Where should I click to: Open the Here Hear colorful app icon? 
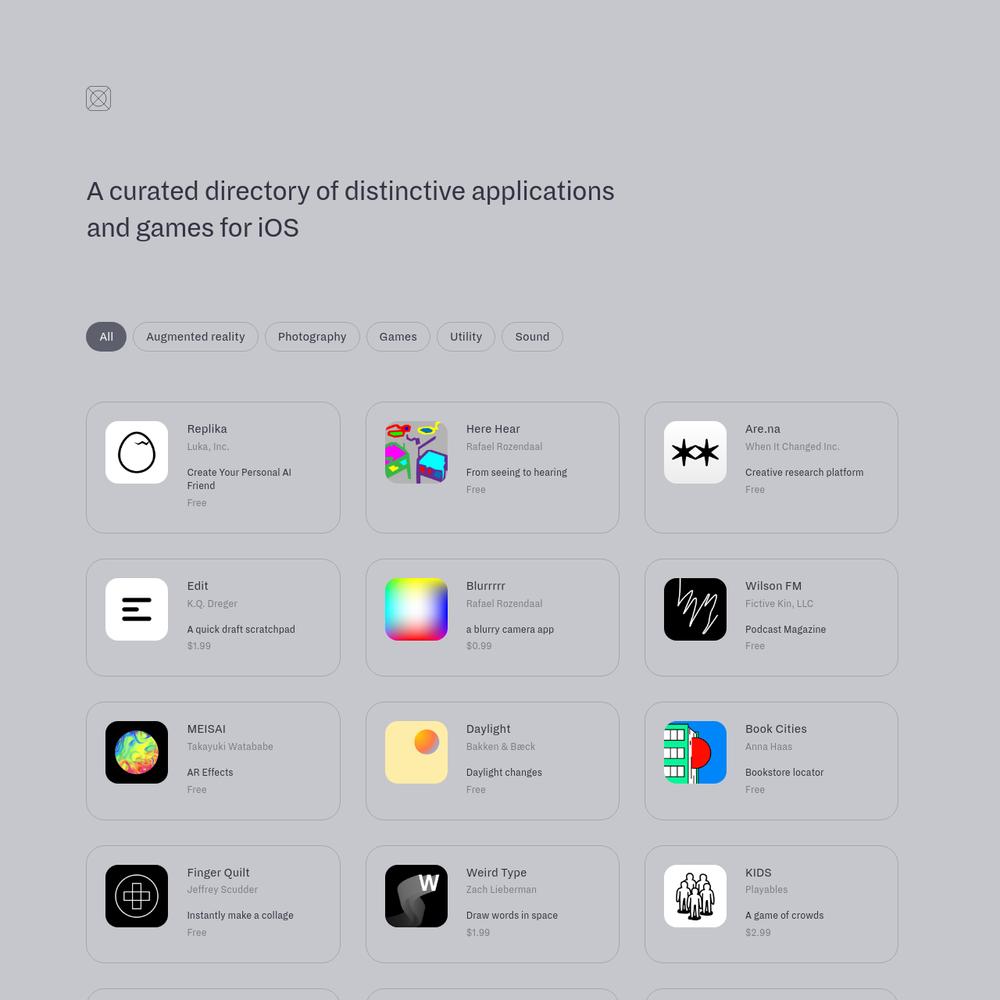[416, 452]
